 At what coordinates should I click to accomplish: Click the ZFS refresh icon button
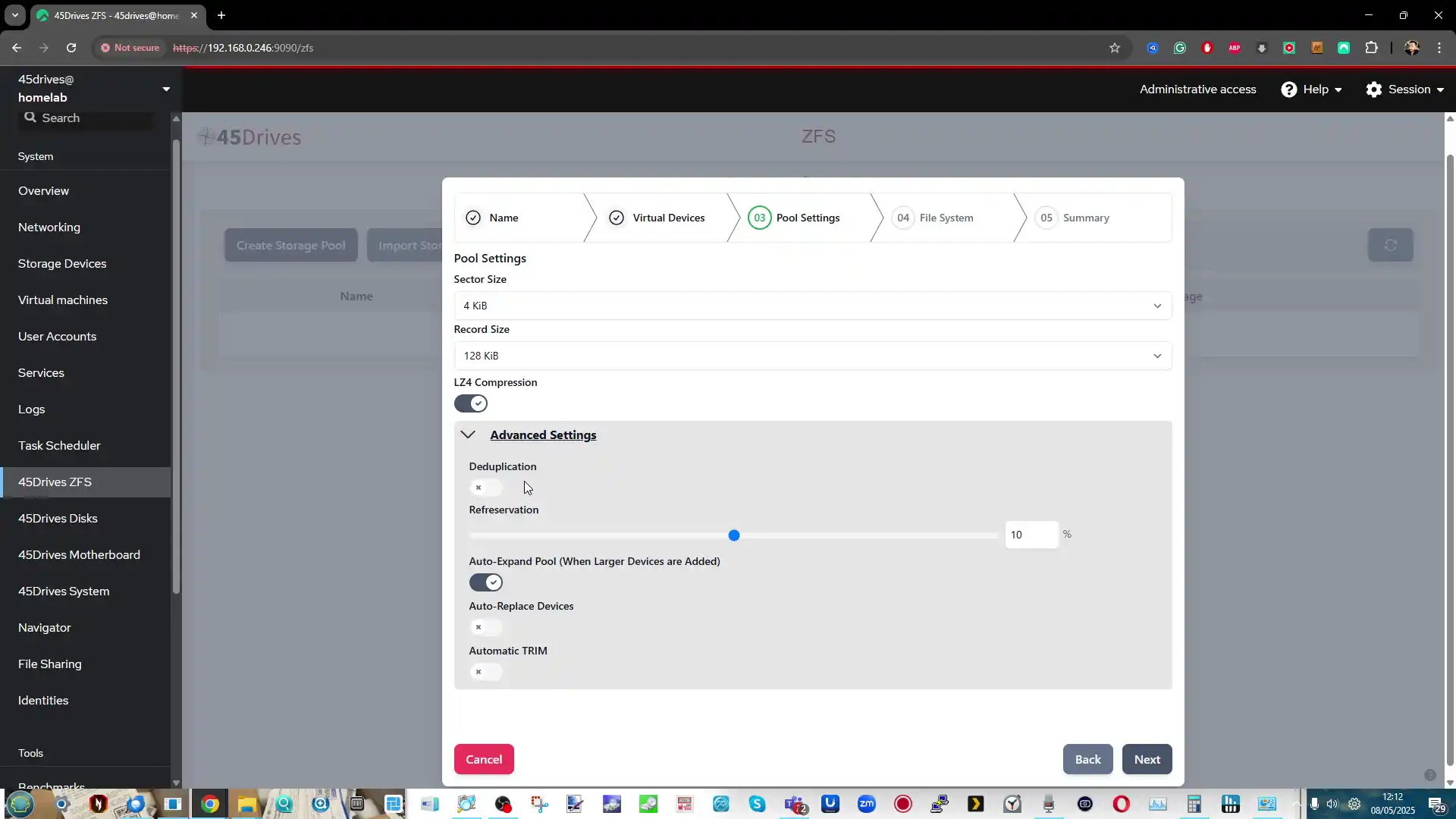(1390, 246)
